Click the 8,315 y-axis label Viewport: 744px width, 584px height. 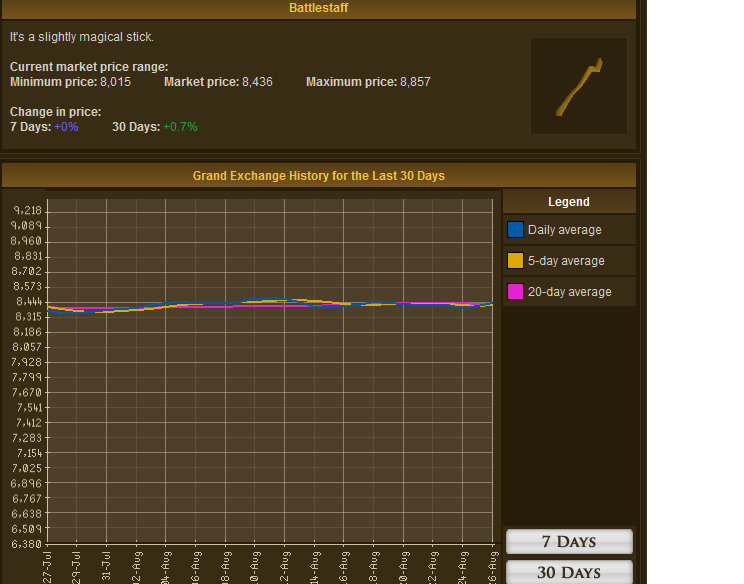(x=28, y=316)
